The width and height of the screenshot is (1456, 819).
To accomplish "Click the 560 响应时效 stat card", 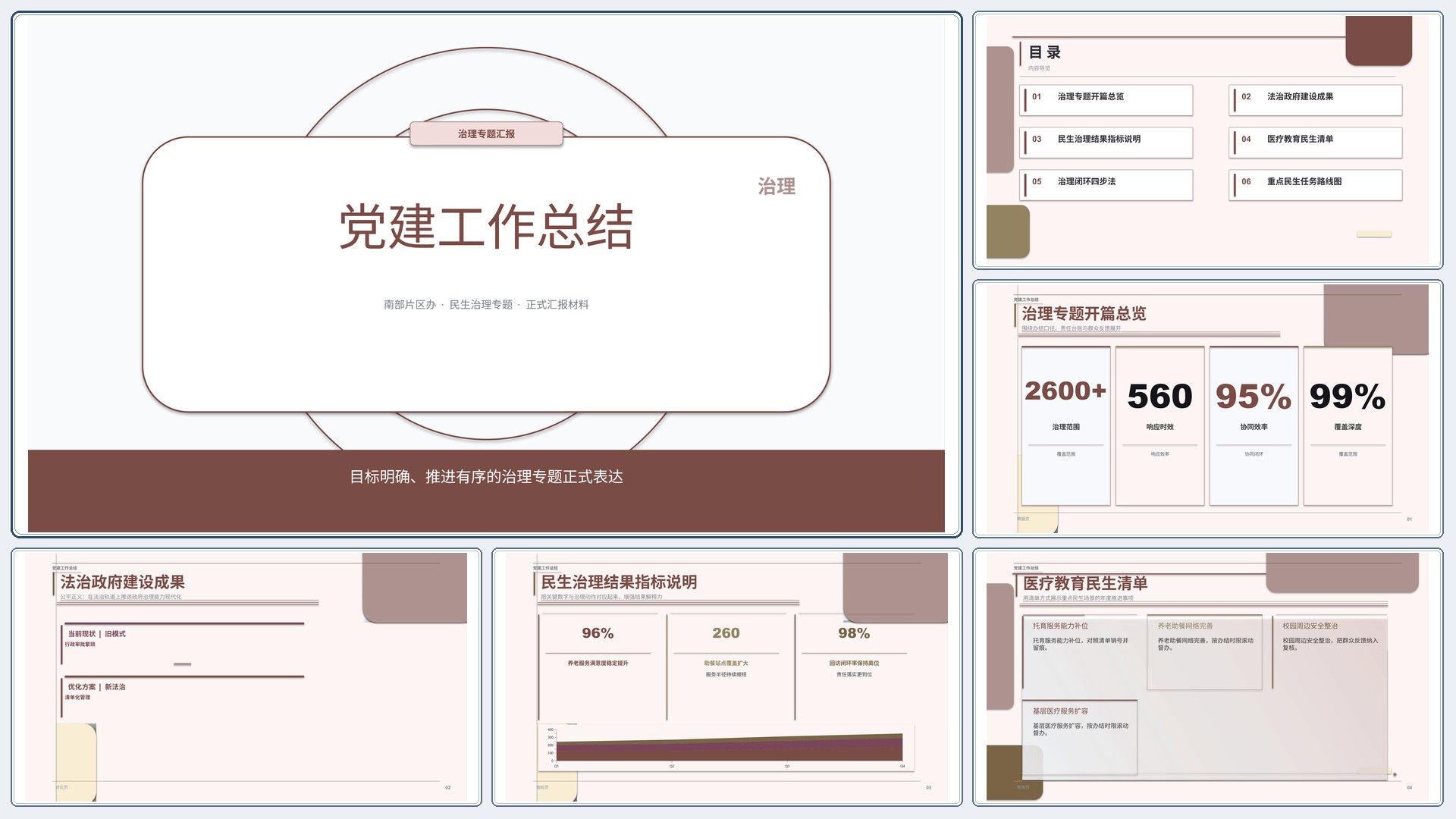I will pyautogui.click(x=1159, y=426).
